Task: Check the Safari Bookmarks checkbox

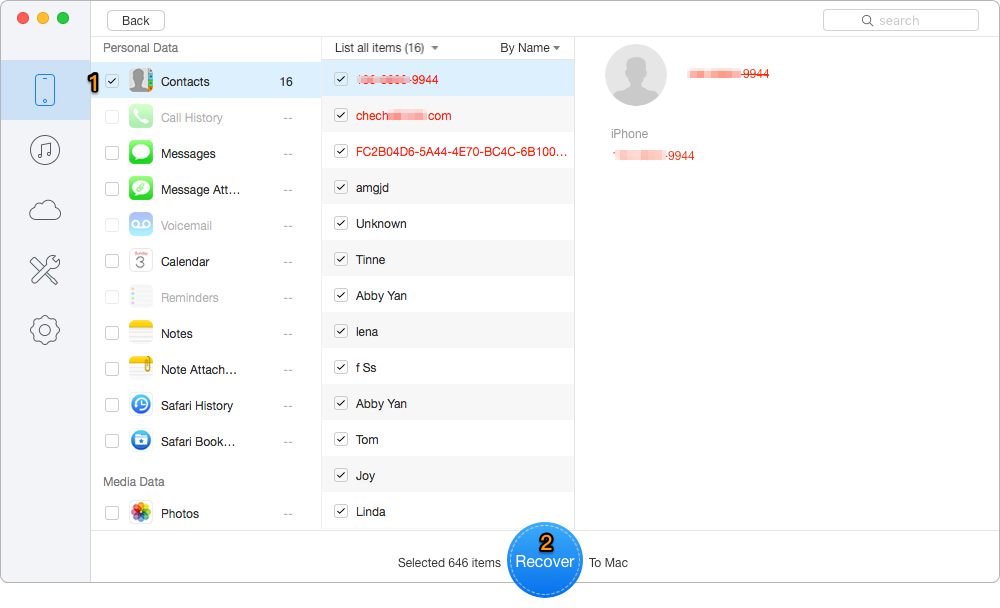Action: point(112,441)
